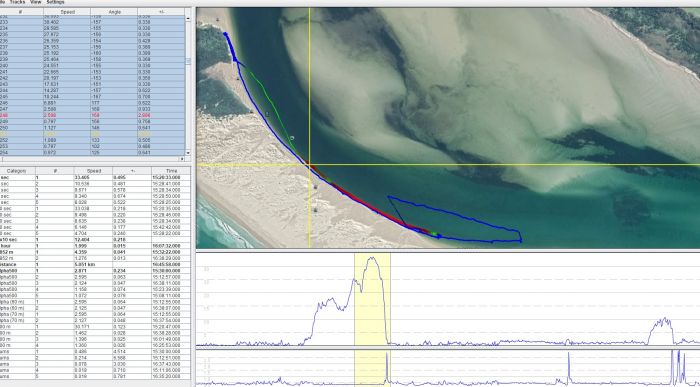Select the hour result row with speed 1.999

point(95,246)
